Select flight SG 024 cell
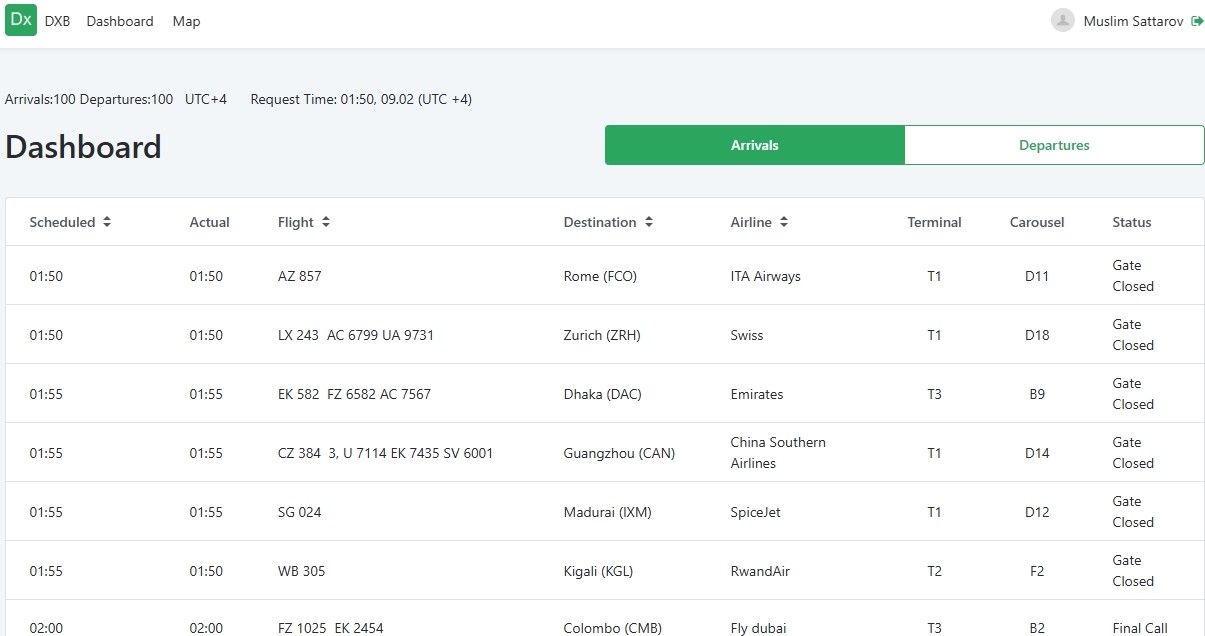The height and width of the screenshot is (636, 1205). pyautogui.click(x=300, y=512)
